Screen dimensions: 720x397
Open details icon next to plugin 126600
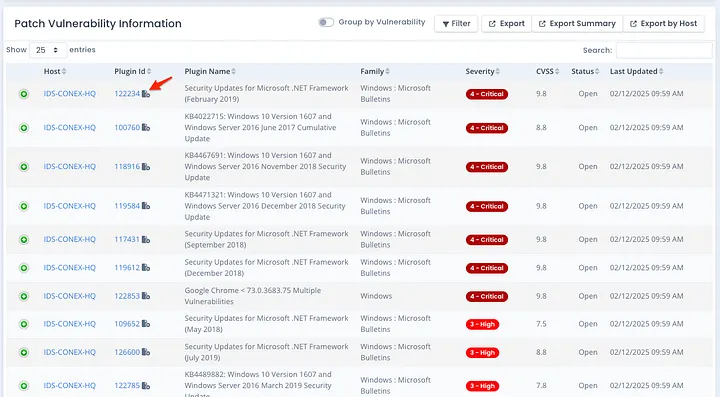146,352
